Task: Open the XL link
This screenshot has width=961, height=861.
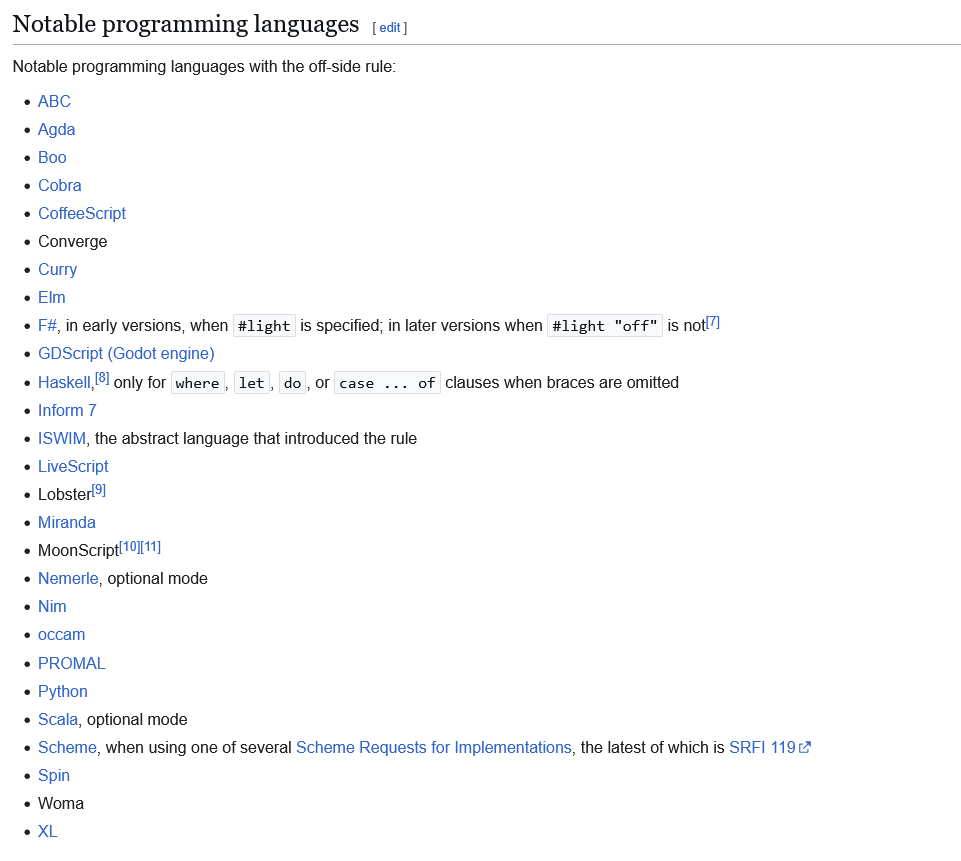Action: click(x=47, y=832)
